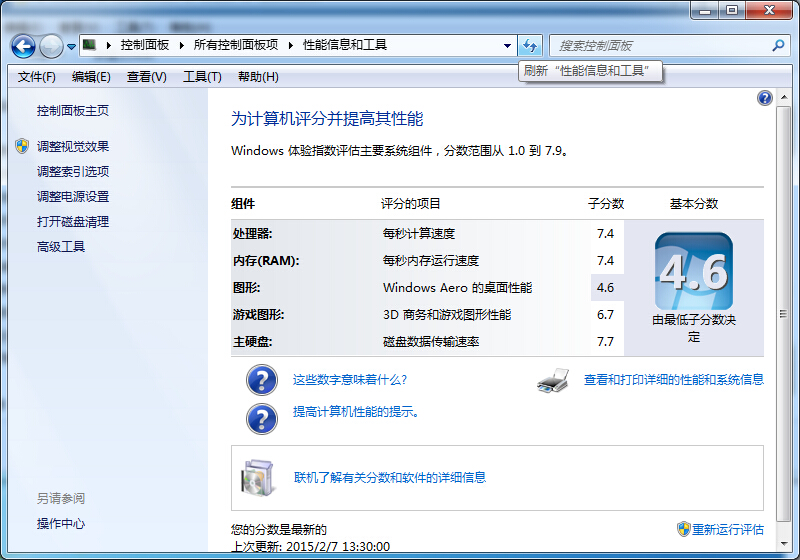Click the Back navigation arrow
800x560 pixels.
23,46
